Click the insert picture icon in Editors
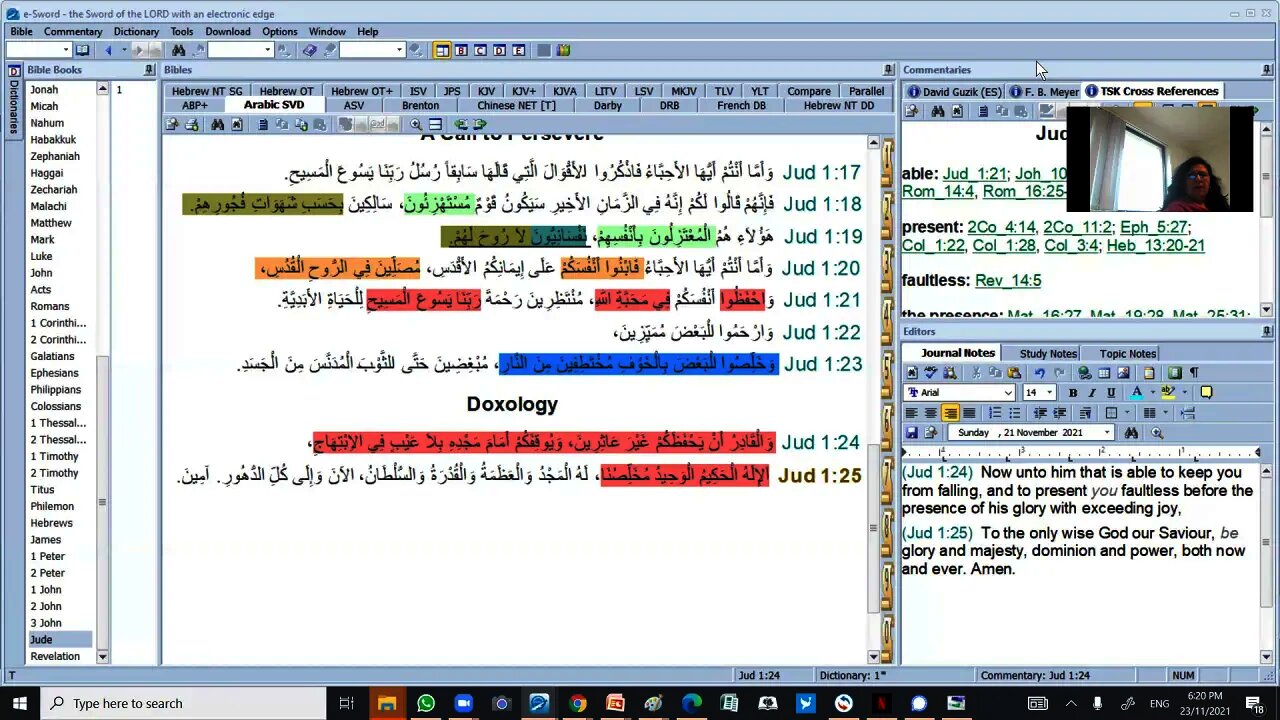This screenshot has height=720, width=1280. click(x=1123, y=373)
